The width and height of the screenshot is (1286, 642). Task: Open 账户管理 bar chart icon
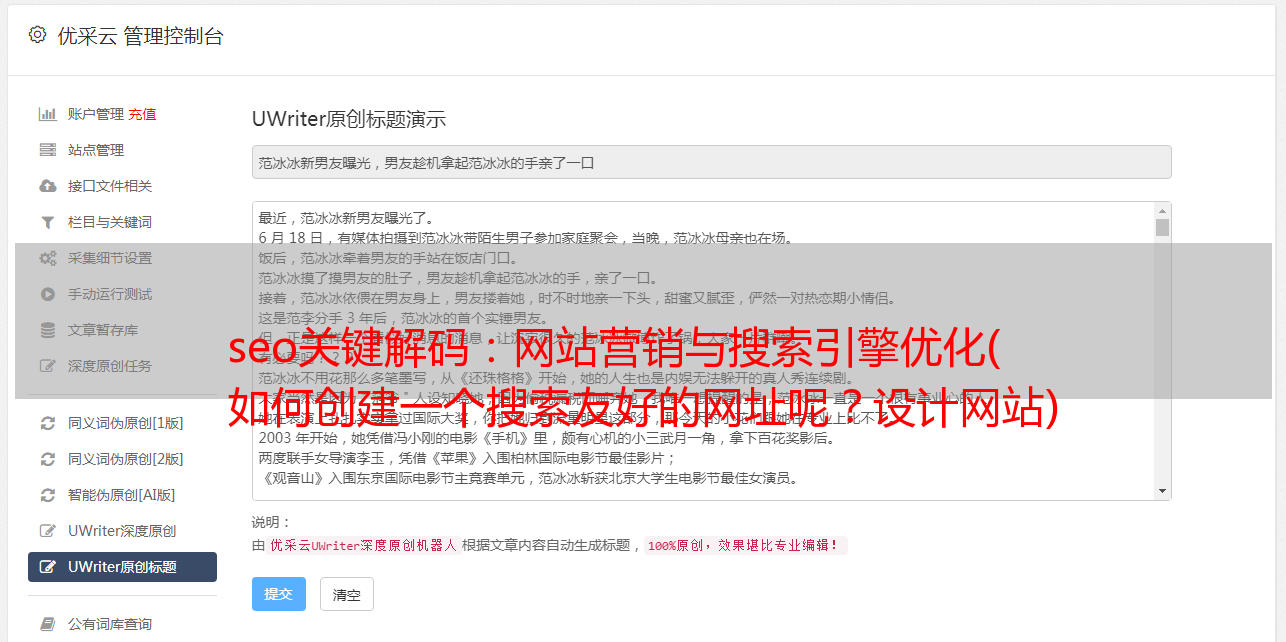click(x=47, y=114)
